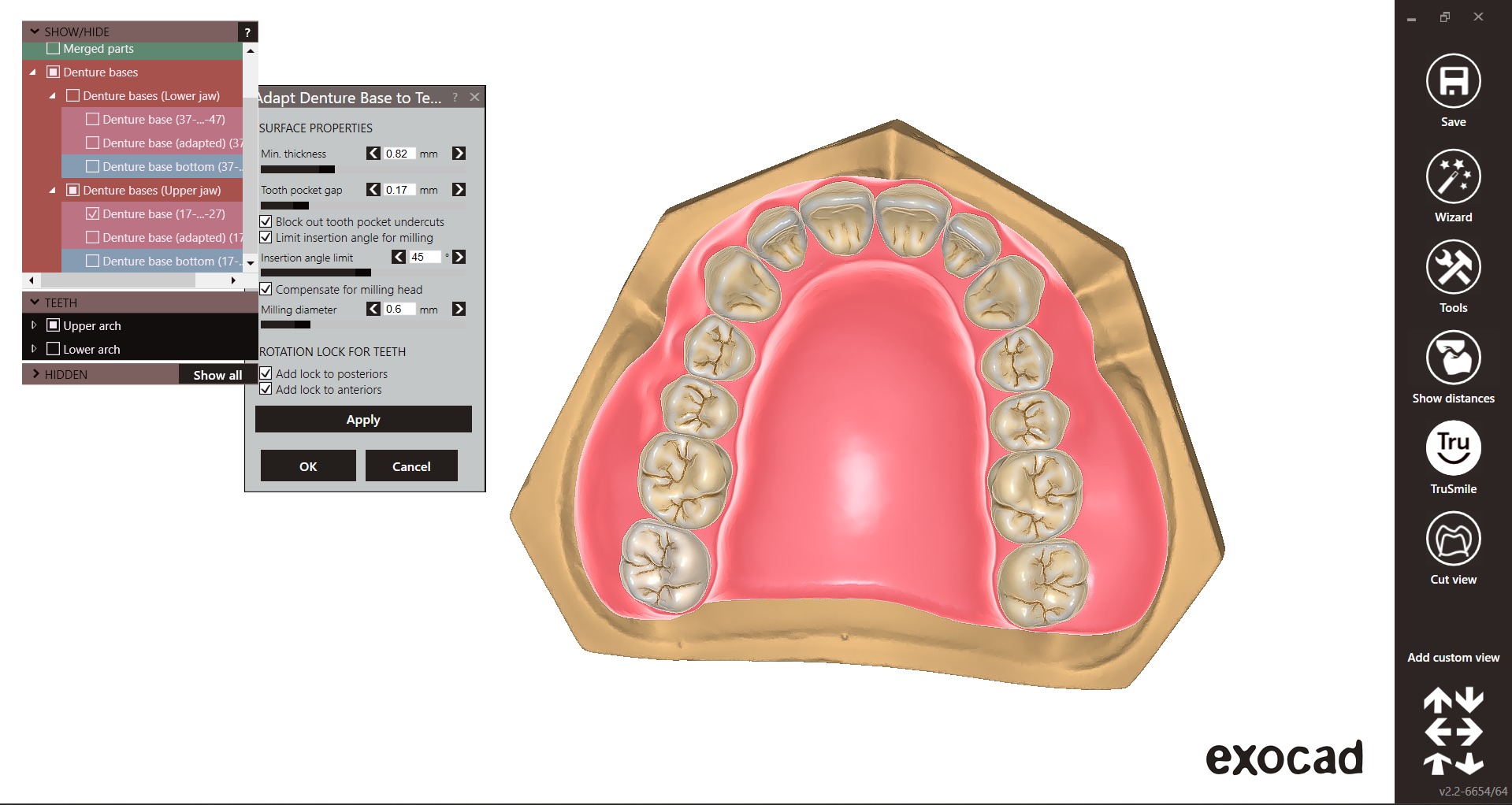Viewport: 1512px width, 805px height.
Task: Toggle Denture bases visibility checkbox
Action: point(54,72)
